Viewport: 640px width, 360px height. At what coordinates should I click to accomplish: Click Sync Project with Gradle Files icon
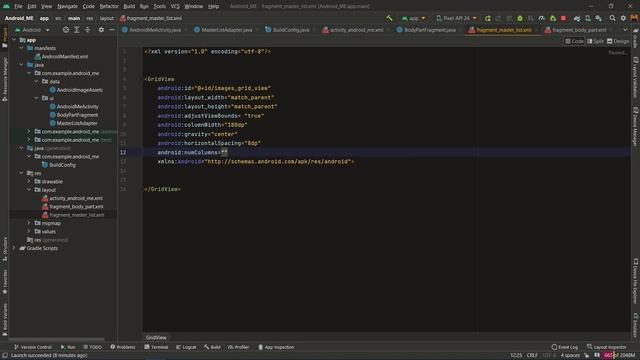(577, 18)
